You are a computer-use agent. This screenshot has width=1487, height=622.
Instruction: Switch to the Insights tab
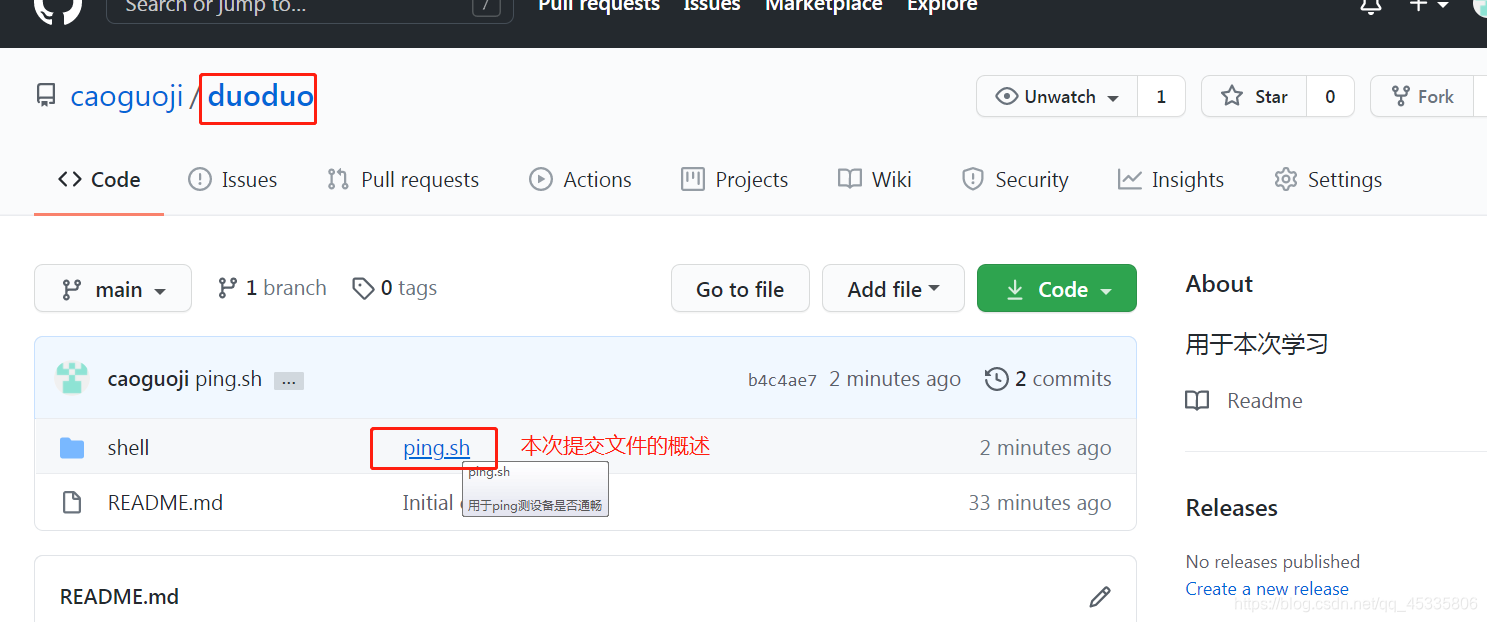tap(1171, 180)
